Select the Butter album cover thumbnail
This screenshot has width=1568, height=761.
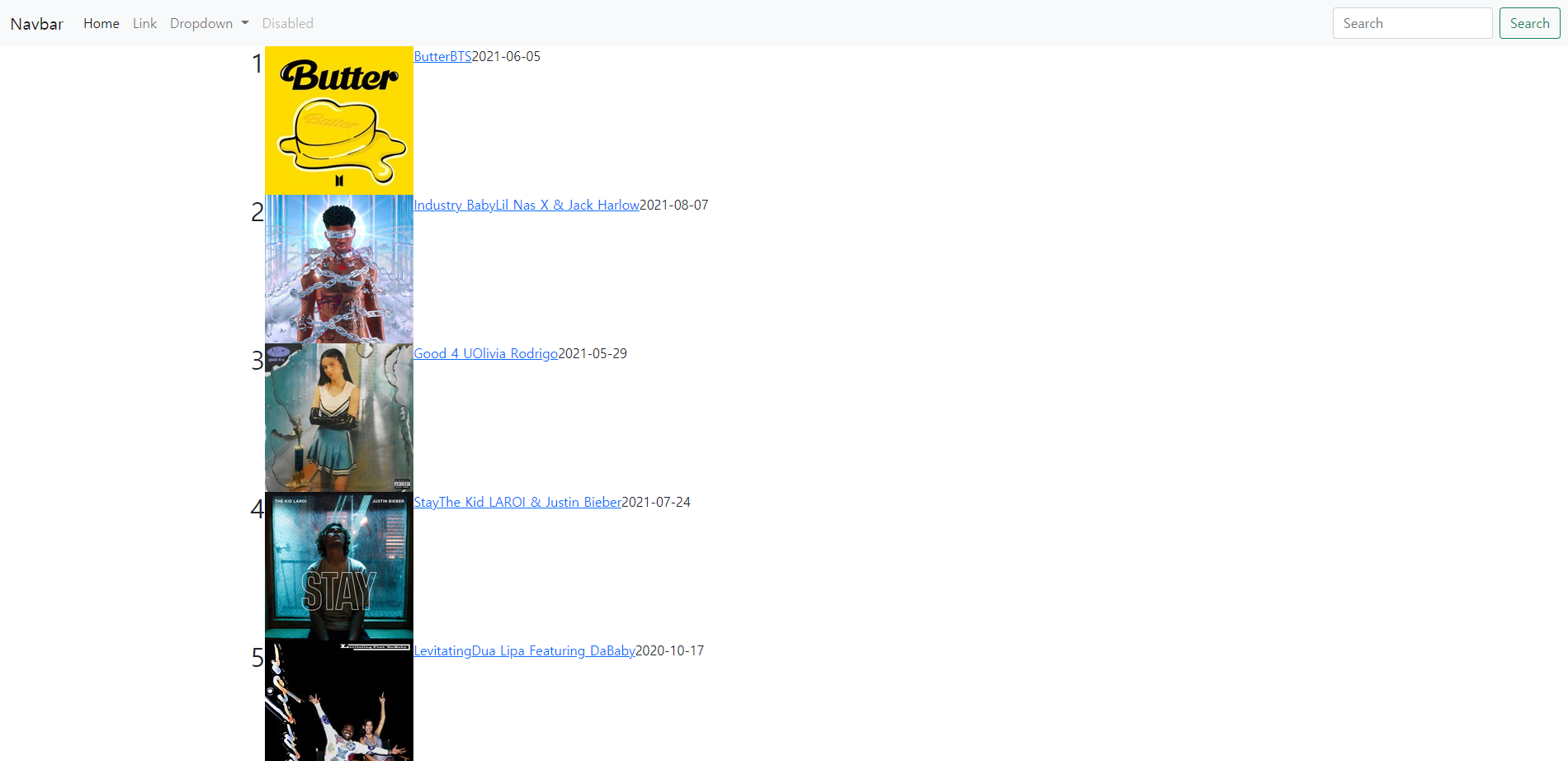pyautogui.click(x=339, y=121)
